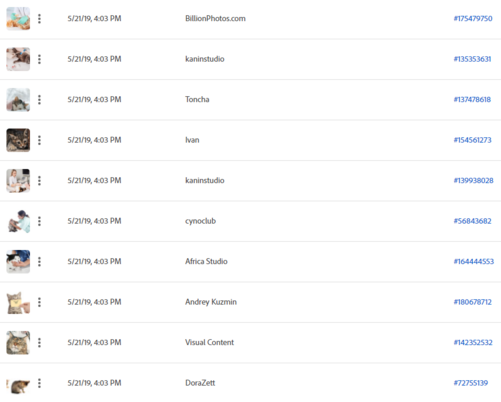Image resolution: width=501 pixels, height=402 pixels.
Task: Open more options for cynoclub row
Action: [39, 221]
